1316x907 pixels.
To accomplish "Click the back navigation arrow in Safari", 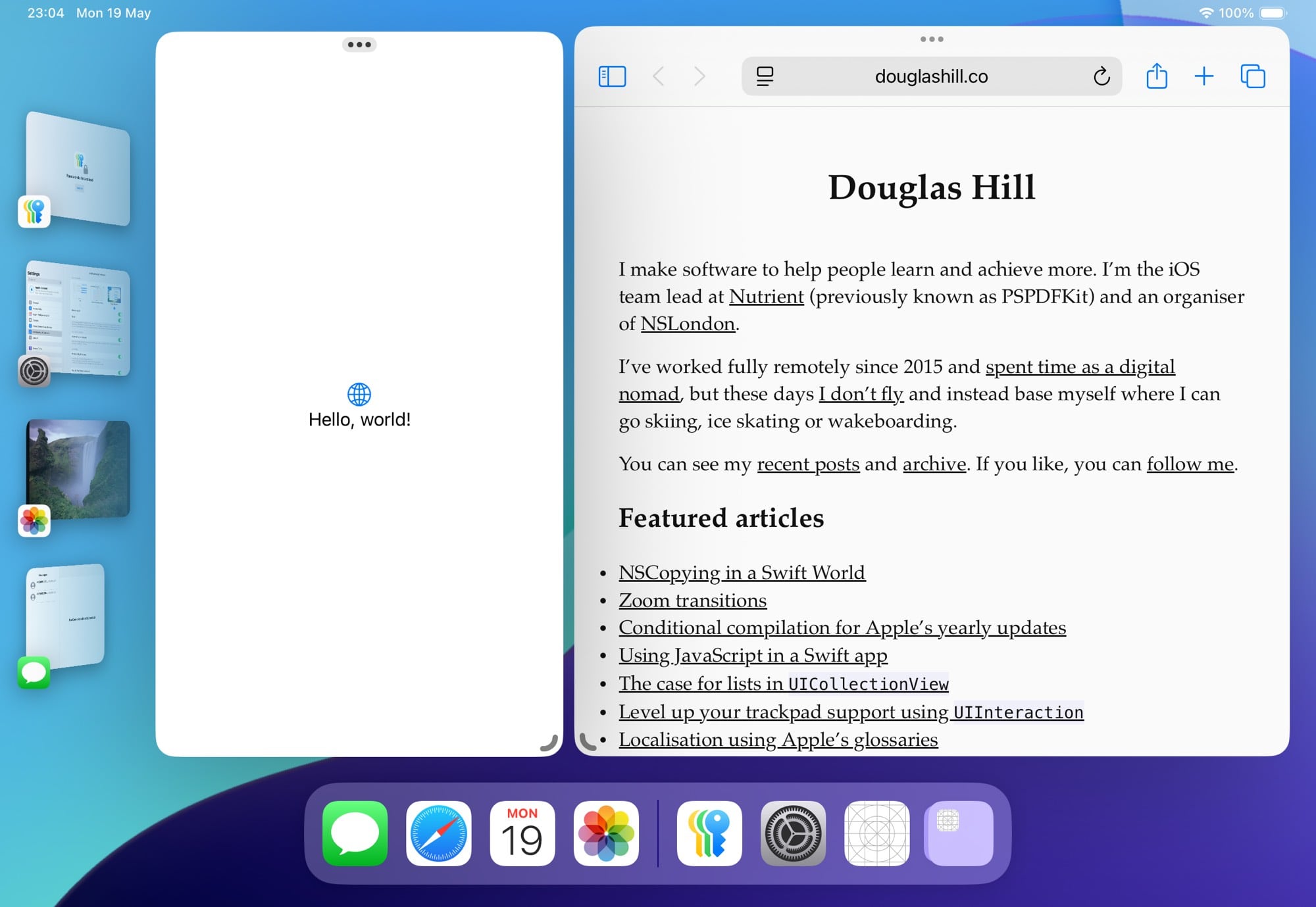I will (658, 76).
